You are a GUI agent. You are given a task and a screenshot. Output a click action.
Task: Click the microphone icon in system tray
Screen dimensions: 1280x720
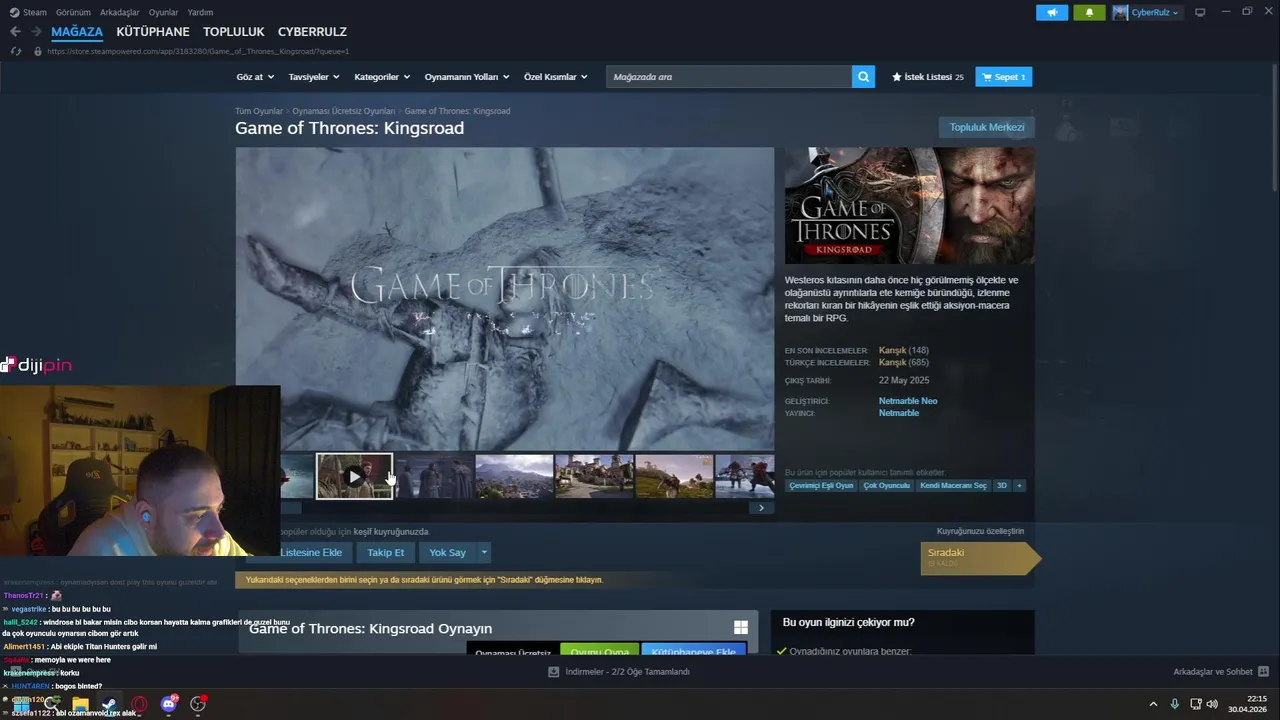[1174, 704]
